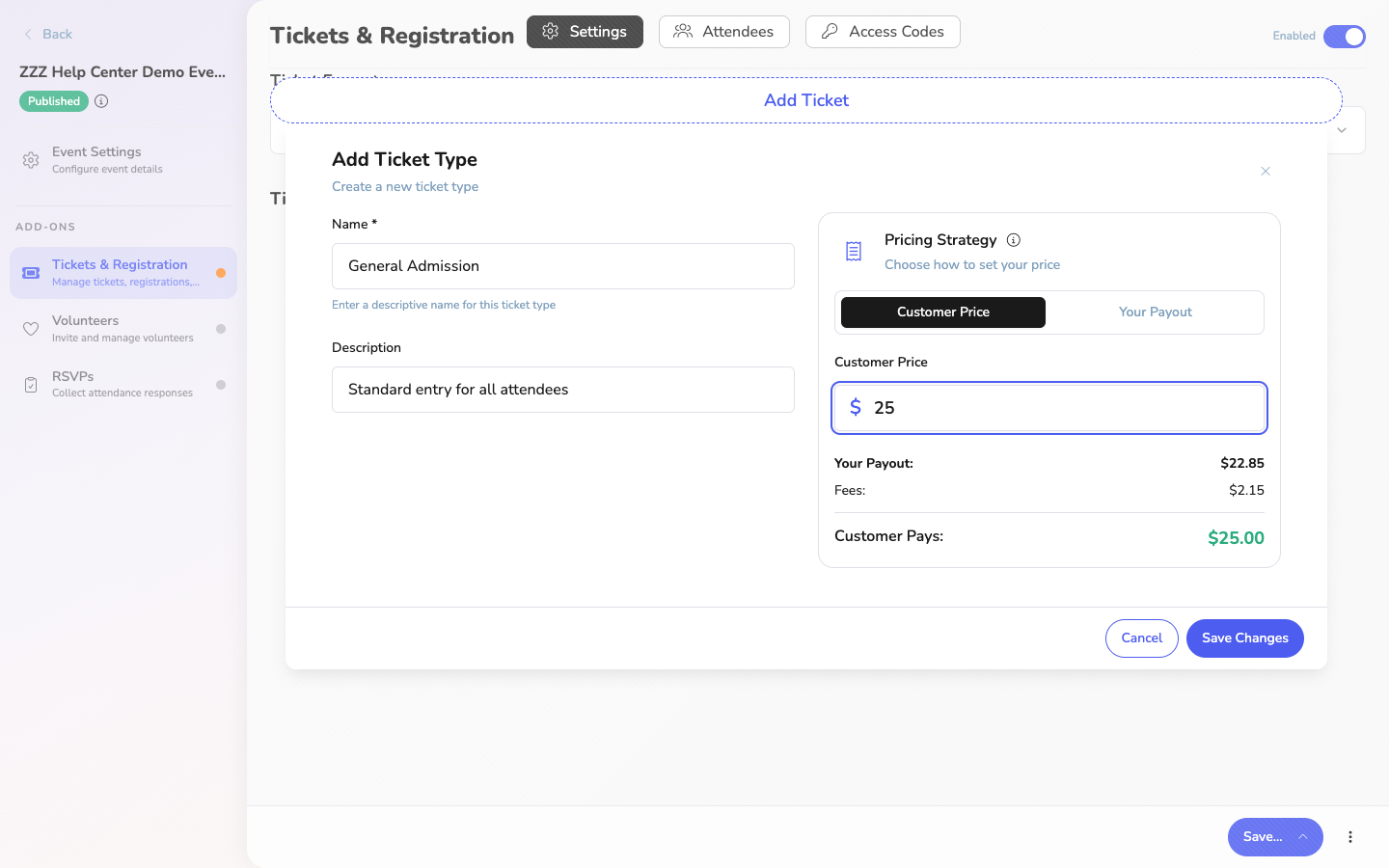1389x868 pixels.
Task: Focus the Customer Price input field
Action: [1049, 408]
